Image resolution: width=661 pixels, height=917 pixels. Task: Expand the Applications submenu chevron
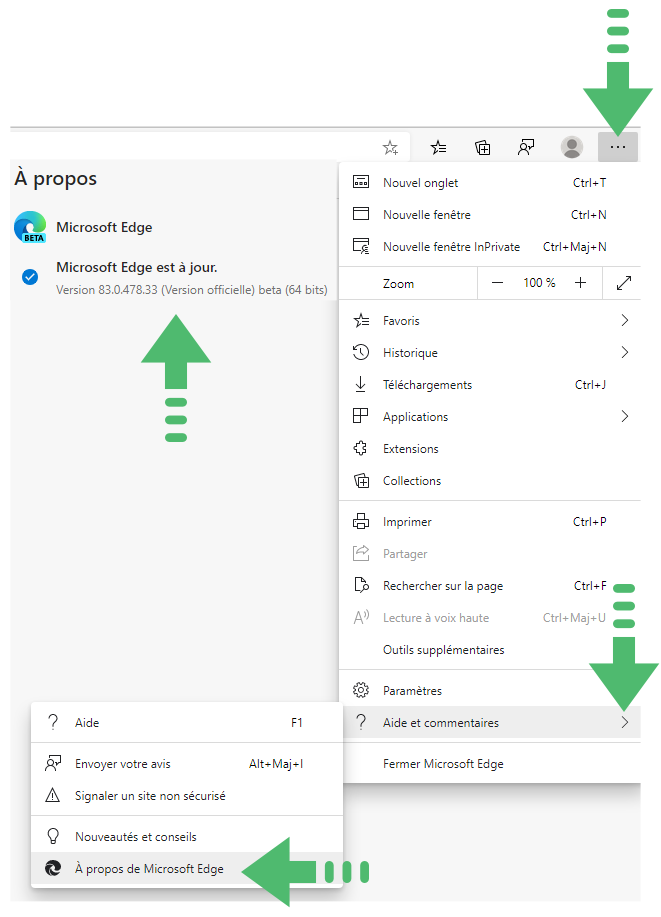624,416
